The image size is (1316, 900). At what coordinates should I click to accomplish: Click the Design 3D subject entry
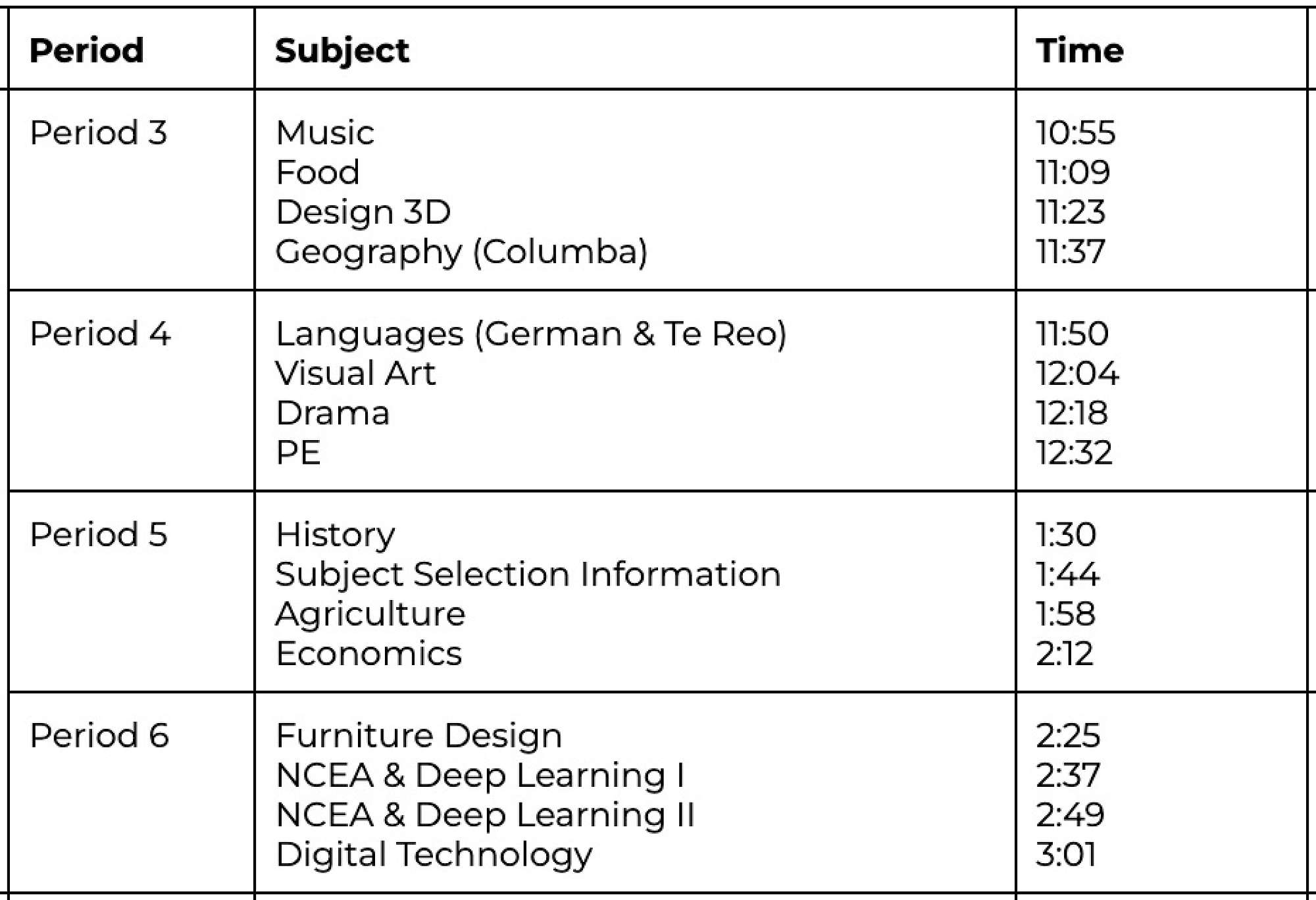363,212
